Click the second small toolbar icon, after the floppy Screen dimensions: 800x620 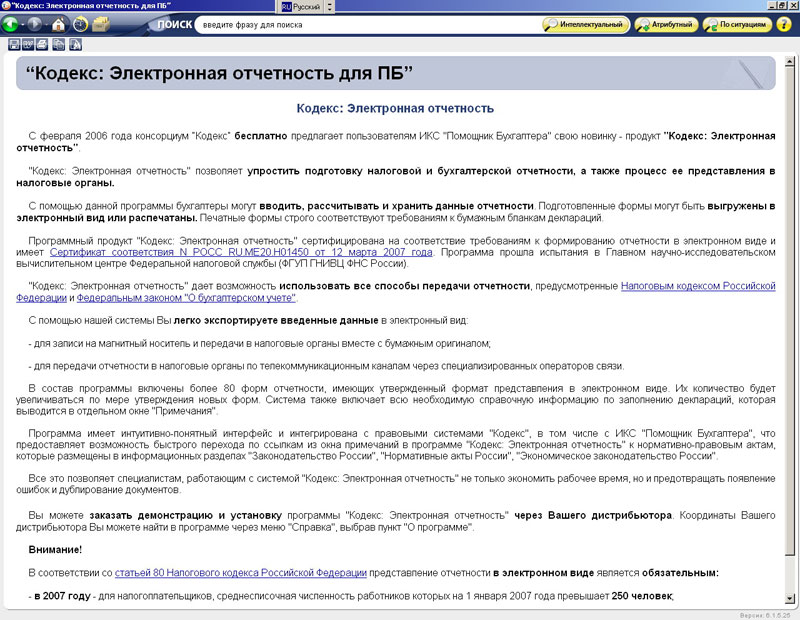pos(28,45)
